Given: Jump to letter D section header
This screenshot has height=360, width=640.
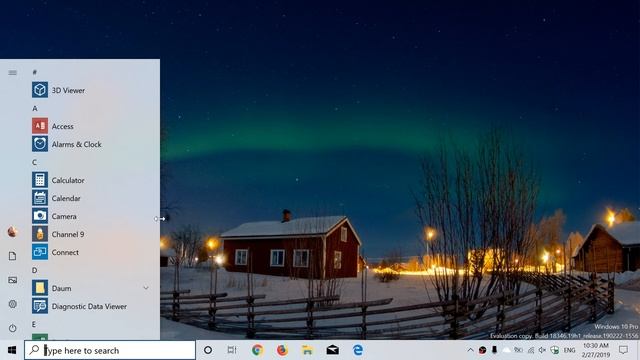Looking at the screenshot, I should tap(35, 270).
